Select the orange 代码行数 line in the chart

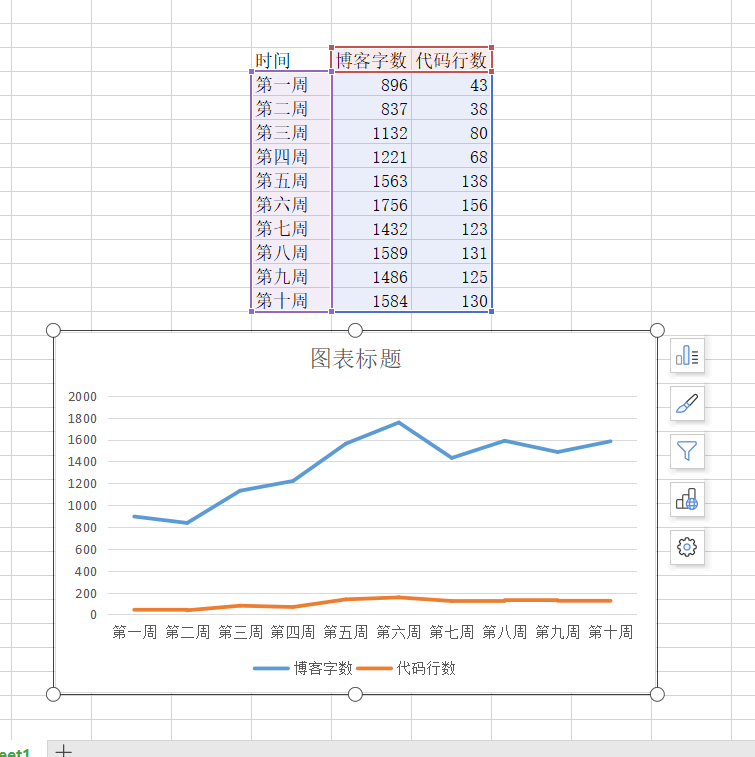[346, 599]
